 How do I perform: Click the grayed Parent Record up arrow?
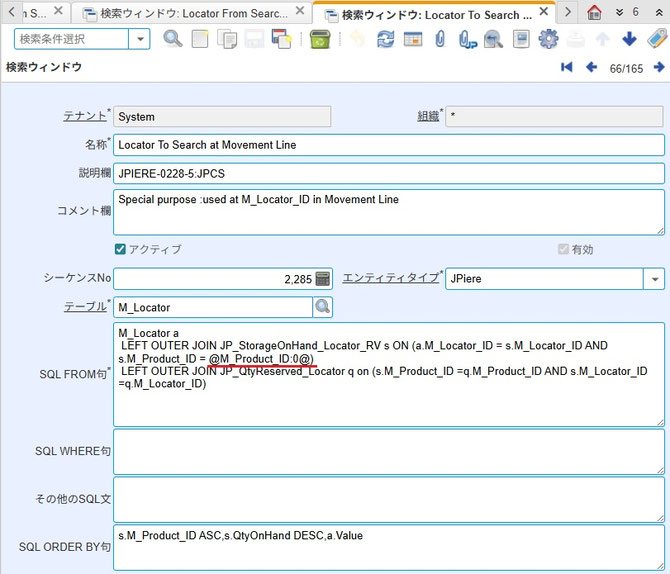602,39
